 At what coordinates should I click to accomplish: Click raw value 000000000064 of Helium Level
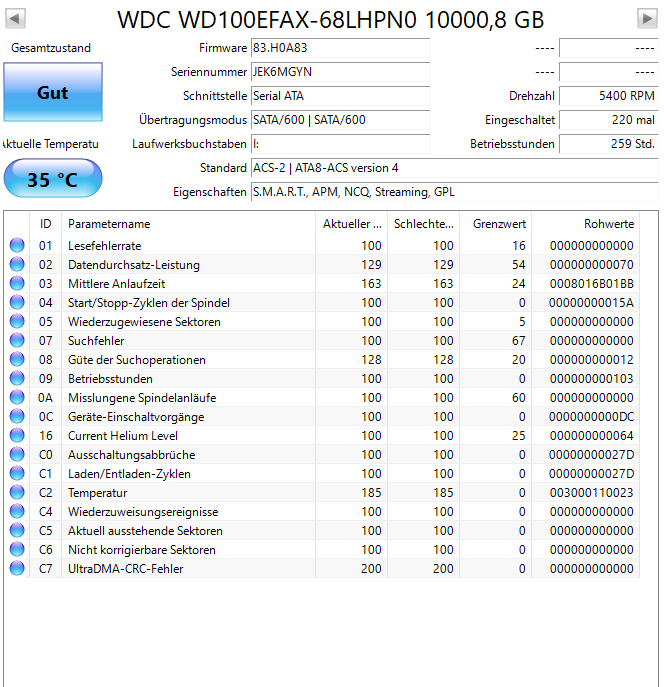point(591,436)
